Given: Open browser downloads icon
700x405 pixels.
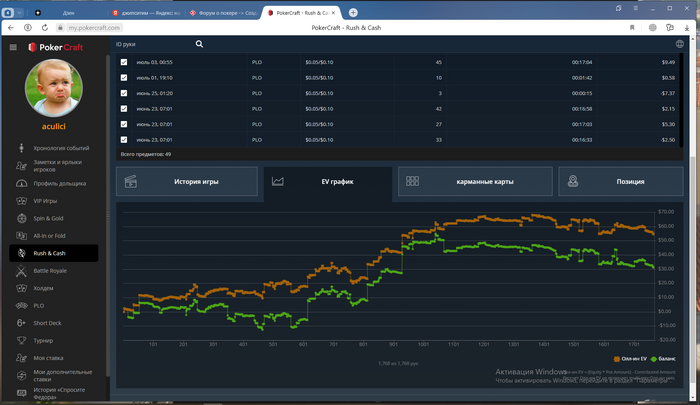Looking at the screenshot, I should [x=687, y=28].
